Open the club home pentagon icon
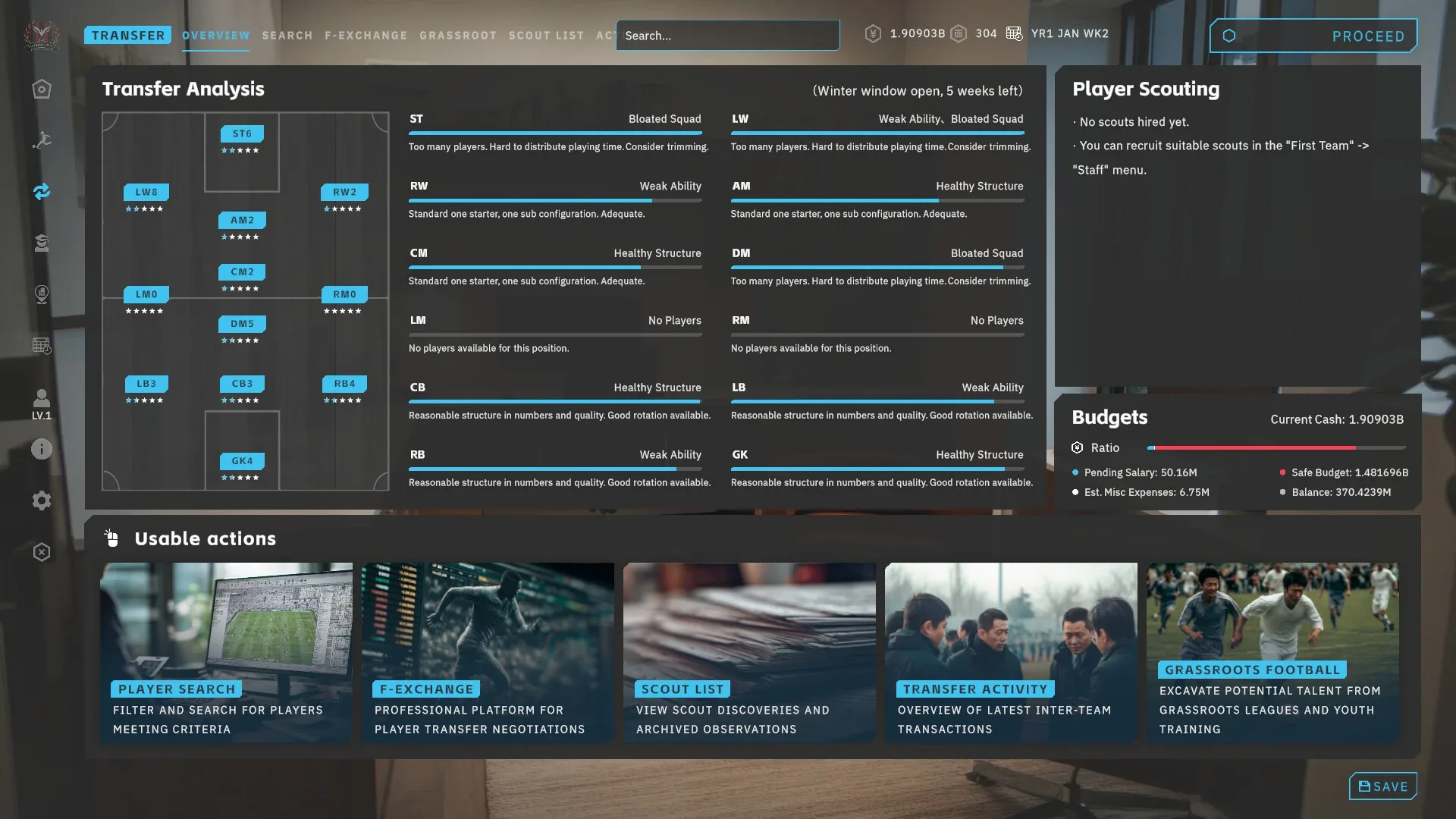 point(42,89)
